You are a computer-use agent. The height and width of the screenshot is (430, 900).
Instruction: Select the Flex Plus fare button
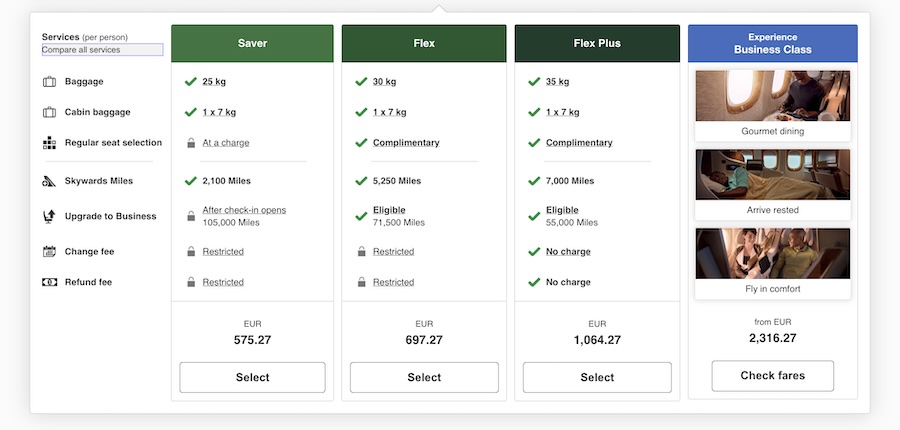tap(597, 377)
